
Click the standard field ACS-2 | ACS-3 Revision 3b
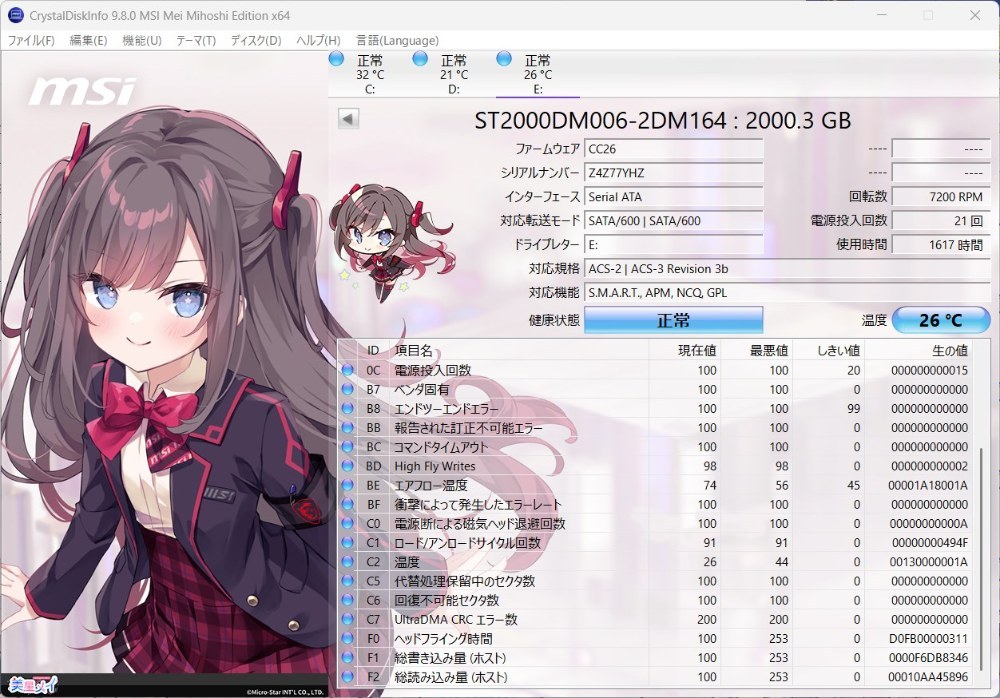787,269
